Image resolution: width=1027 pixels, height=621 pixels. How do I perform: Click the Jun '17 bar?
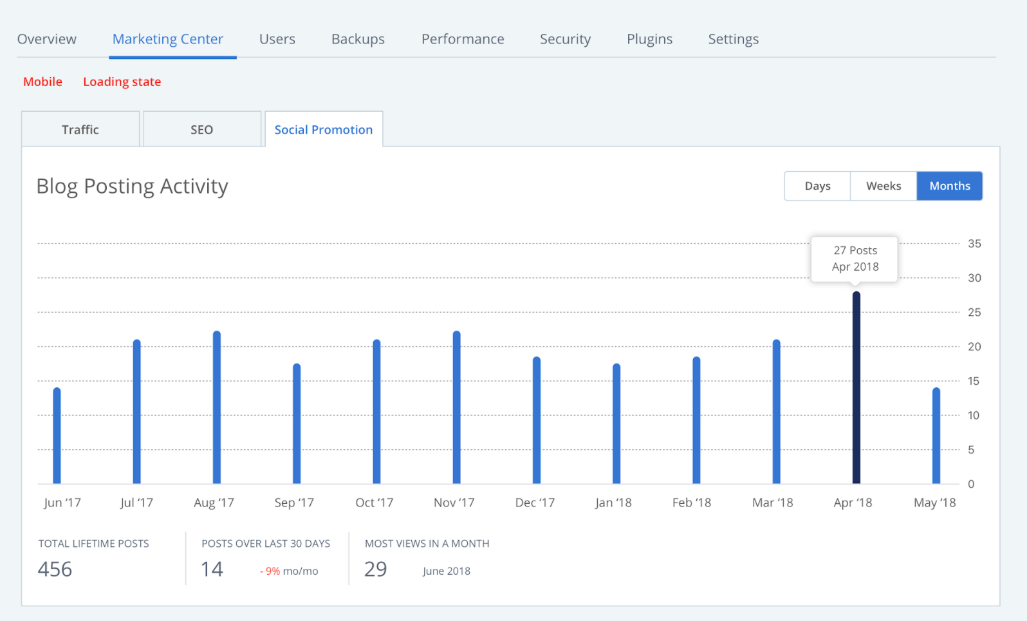coord(57,436)
